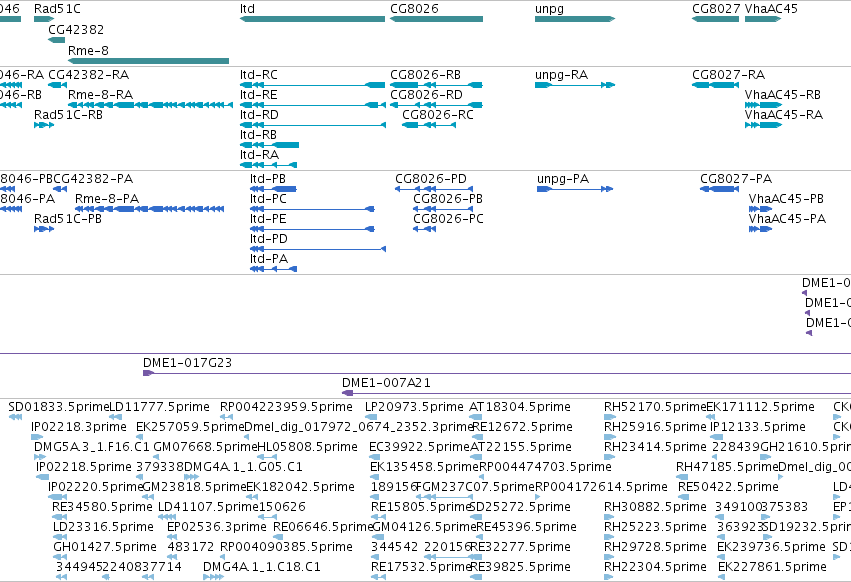Select EST RH25916.5prime
This screenshot has height=582, width=851.
point(610,437)
